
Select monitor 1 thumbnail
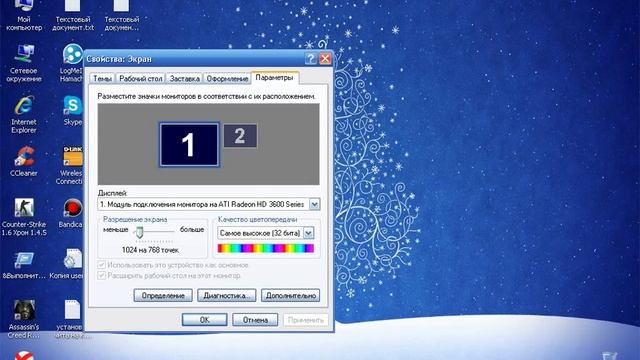[x=189, y=144]
